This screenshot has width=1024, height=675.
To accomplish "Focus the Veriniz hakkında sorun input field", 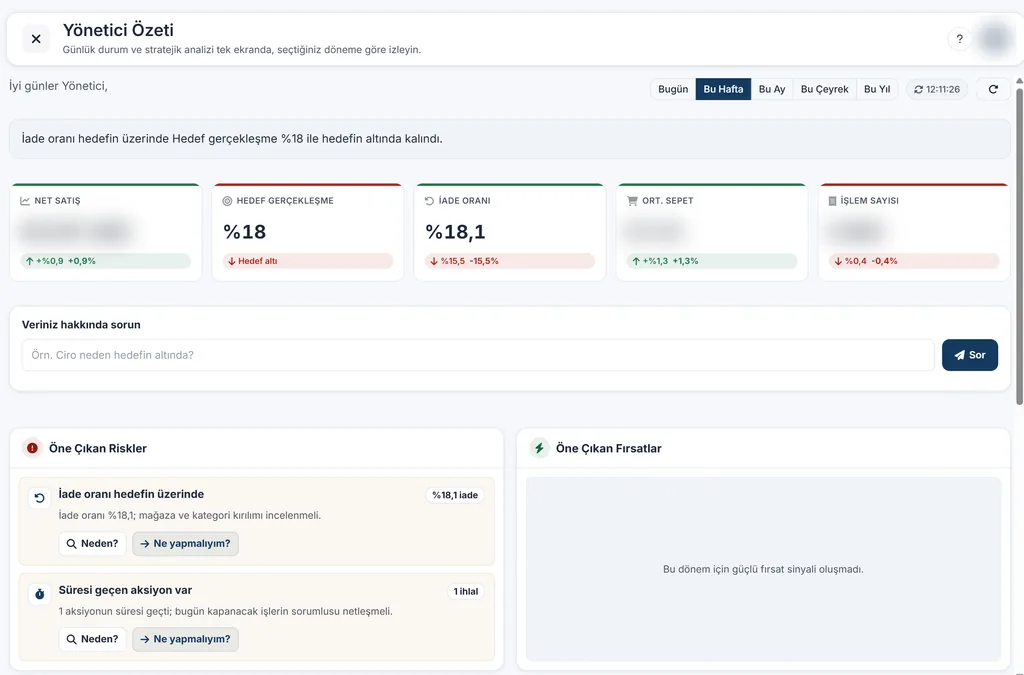I will click(x=478, y=355).
